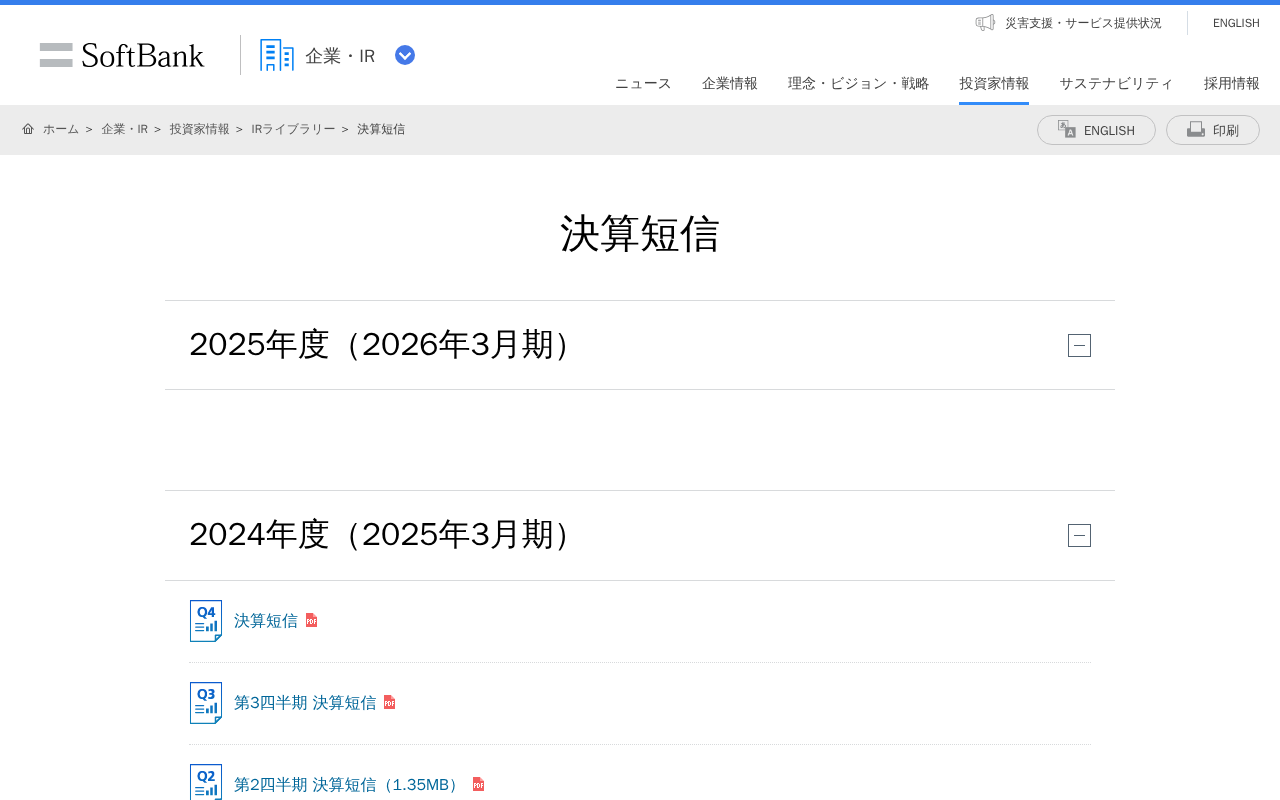Image resolution: width=1280 pixels, height=800 pixels.
Task: Click the megaphone disaster support icon
Action: click(x=985, y=22)
